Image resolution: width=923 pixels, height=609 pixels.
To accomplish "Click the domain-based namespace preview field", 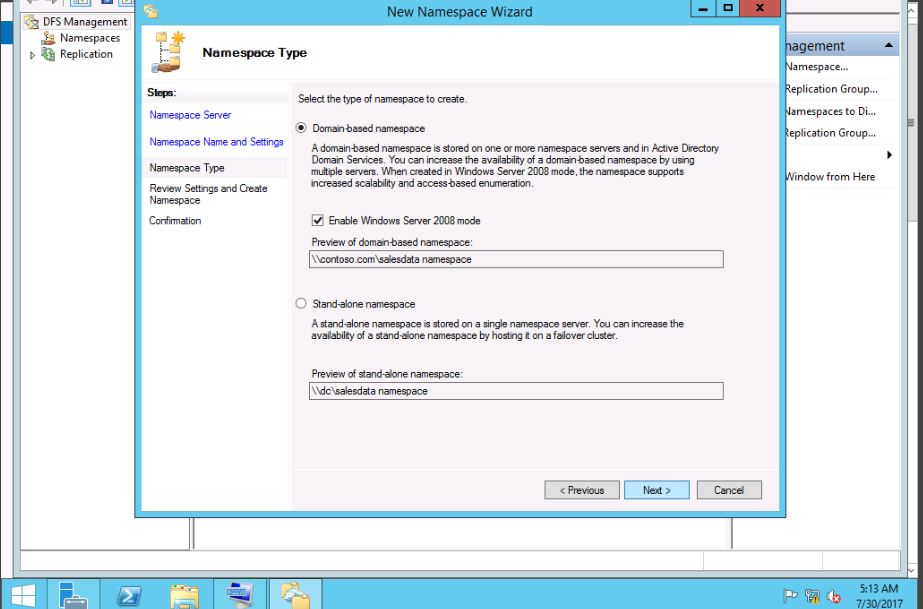I will (516, 259).
